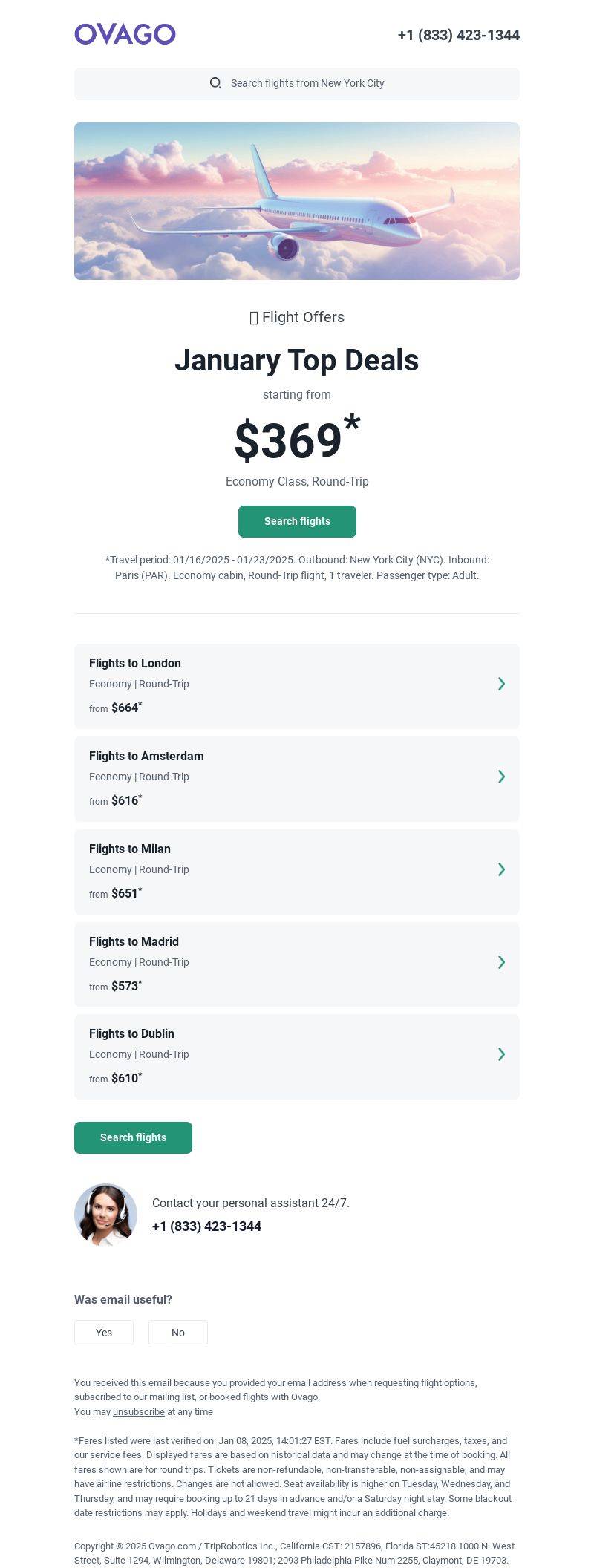Click the OVAGO logo
Screen dimensions: 594x1568
coord(125,34)
